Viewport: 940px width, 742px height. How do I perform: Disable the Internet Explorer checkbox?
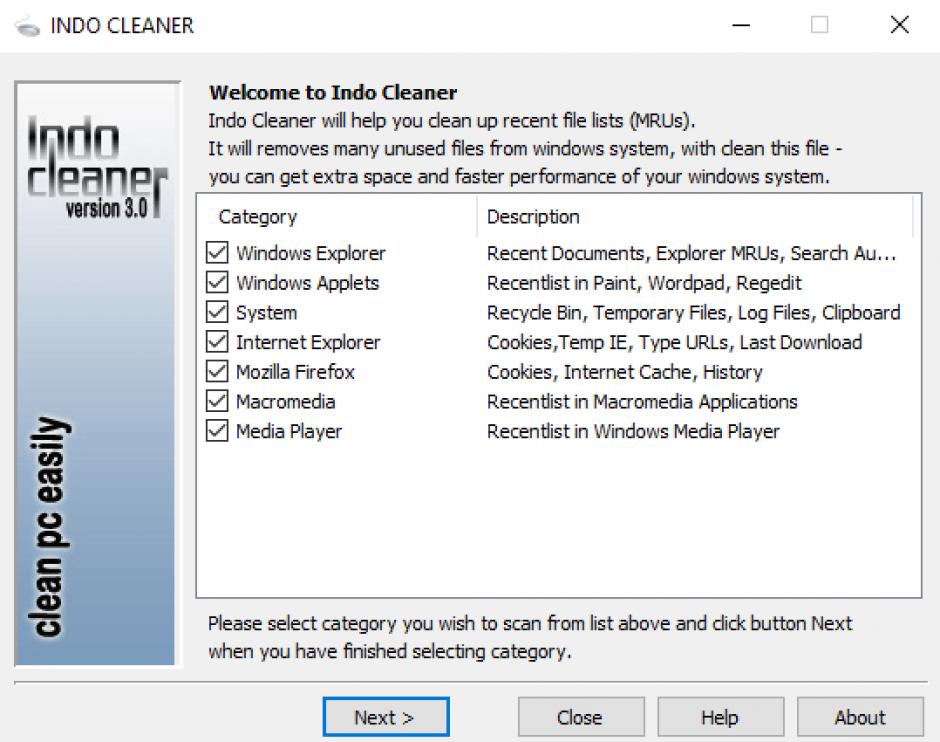[217, 343]
